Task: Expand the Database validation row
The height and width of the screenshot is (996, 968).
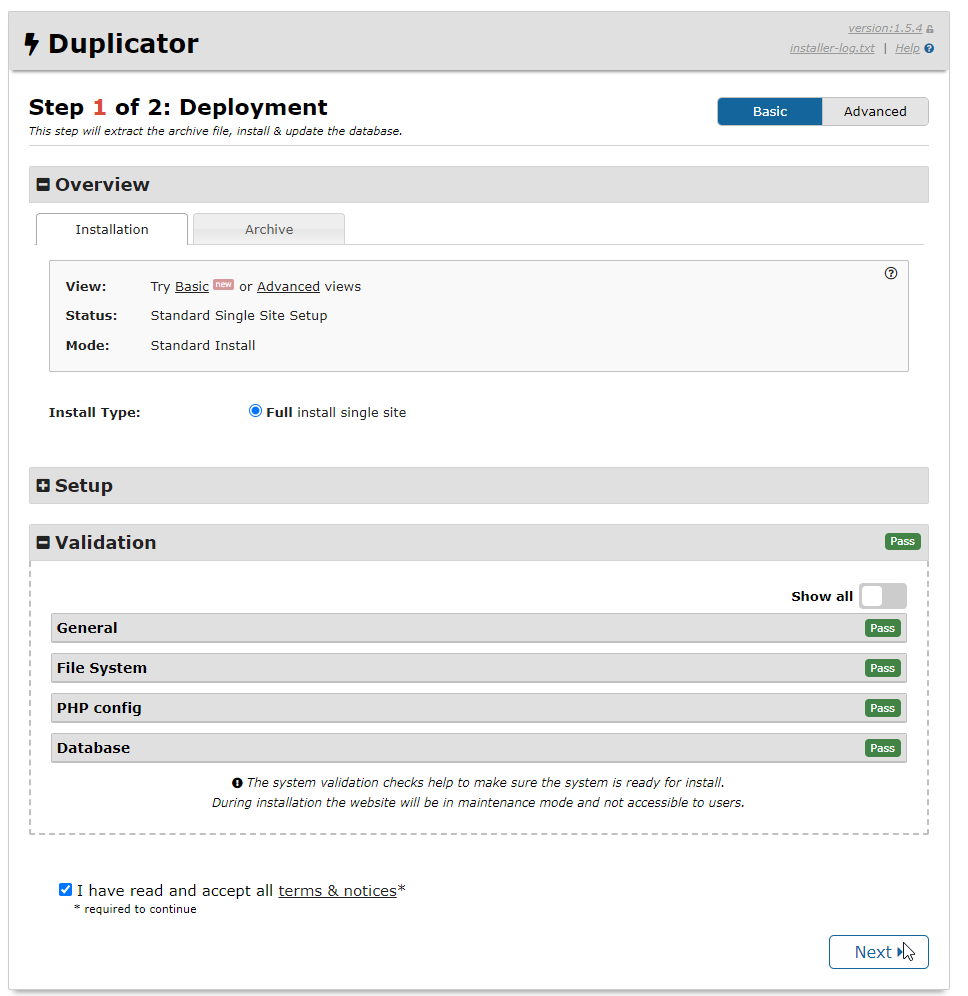Action: (x=478, y=748)
